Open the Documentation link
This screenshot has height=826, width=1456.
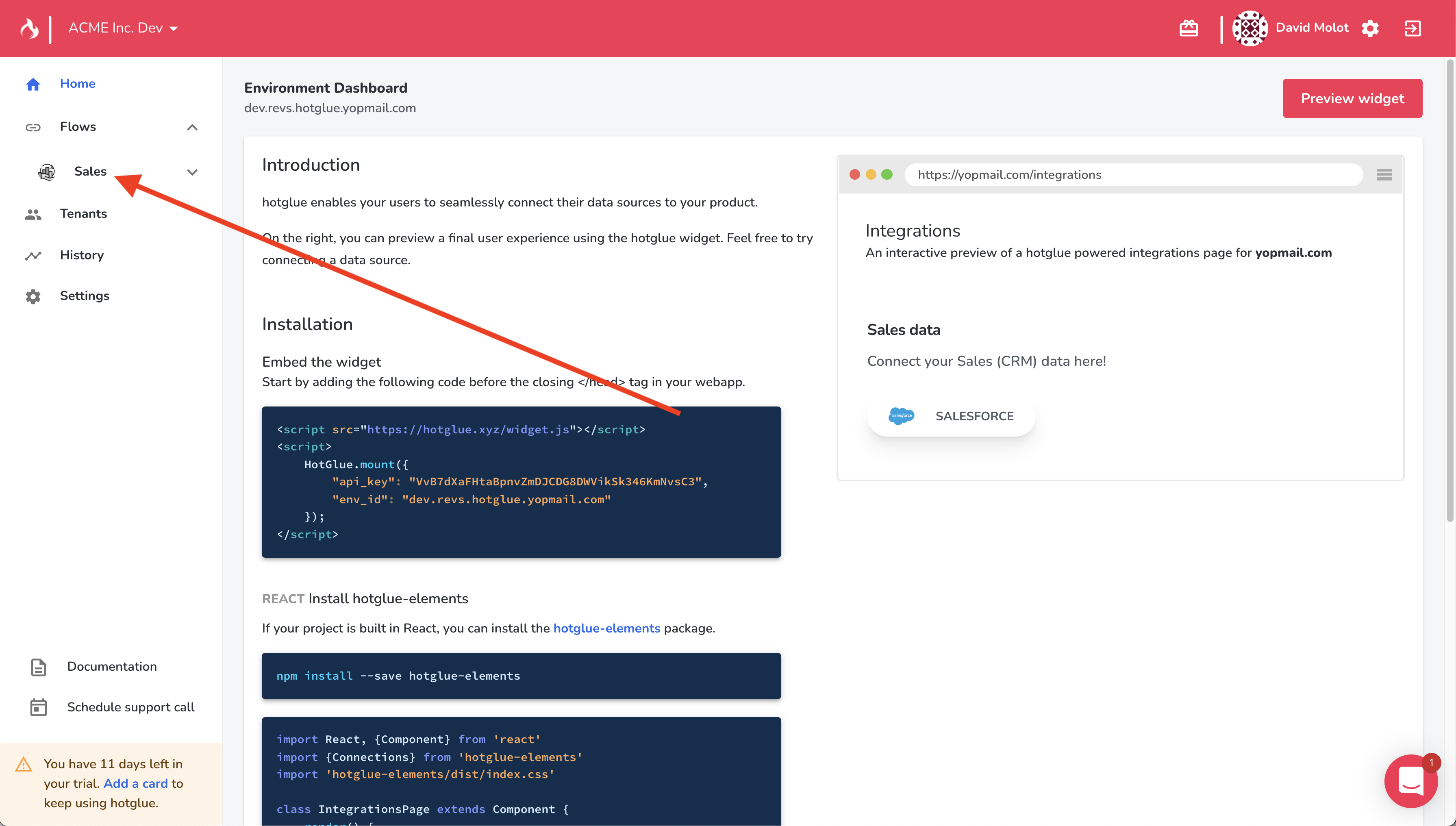click(x=112, y=667)
